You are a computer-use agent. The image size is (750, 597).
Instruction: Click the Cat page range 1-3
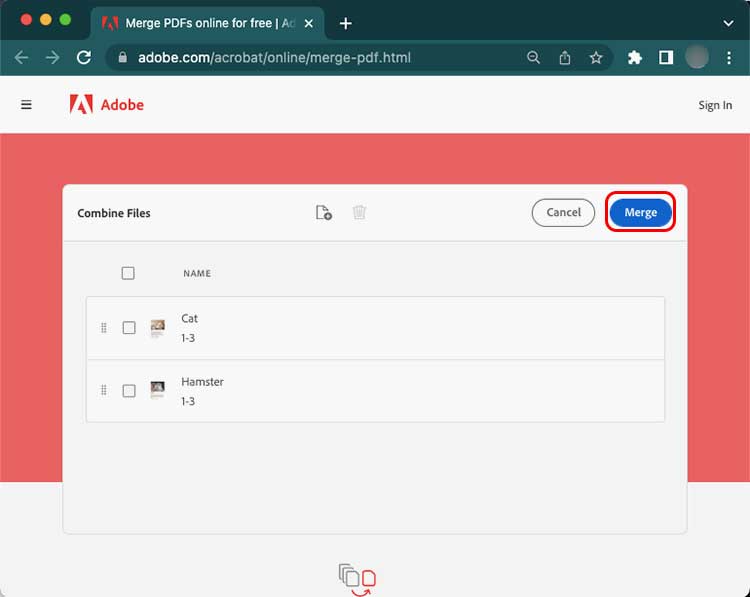pyautogui.click(x=188, y=338)
